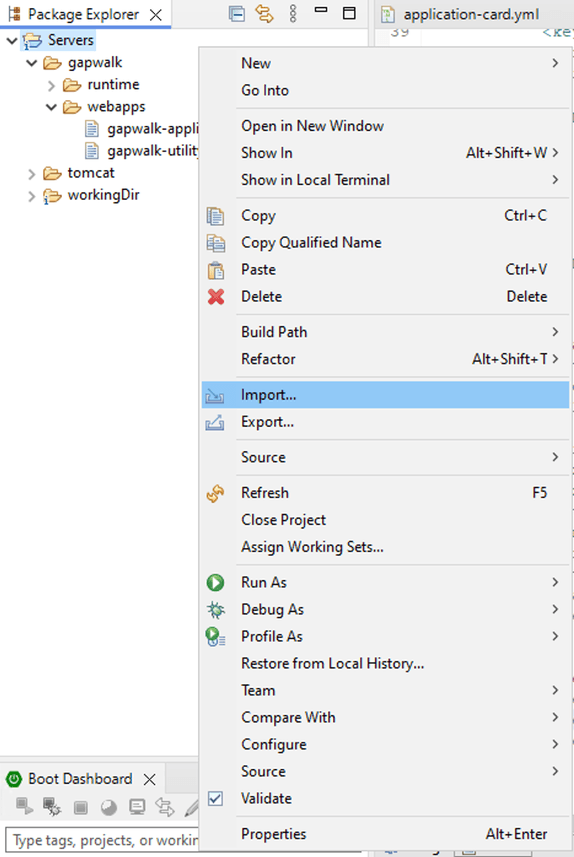The width and height of the screenshot is (574, 857).
Task: Select the gapwalk-utility file icon
Action: [92, 151]
